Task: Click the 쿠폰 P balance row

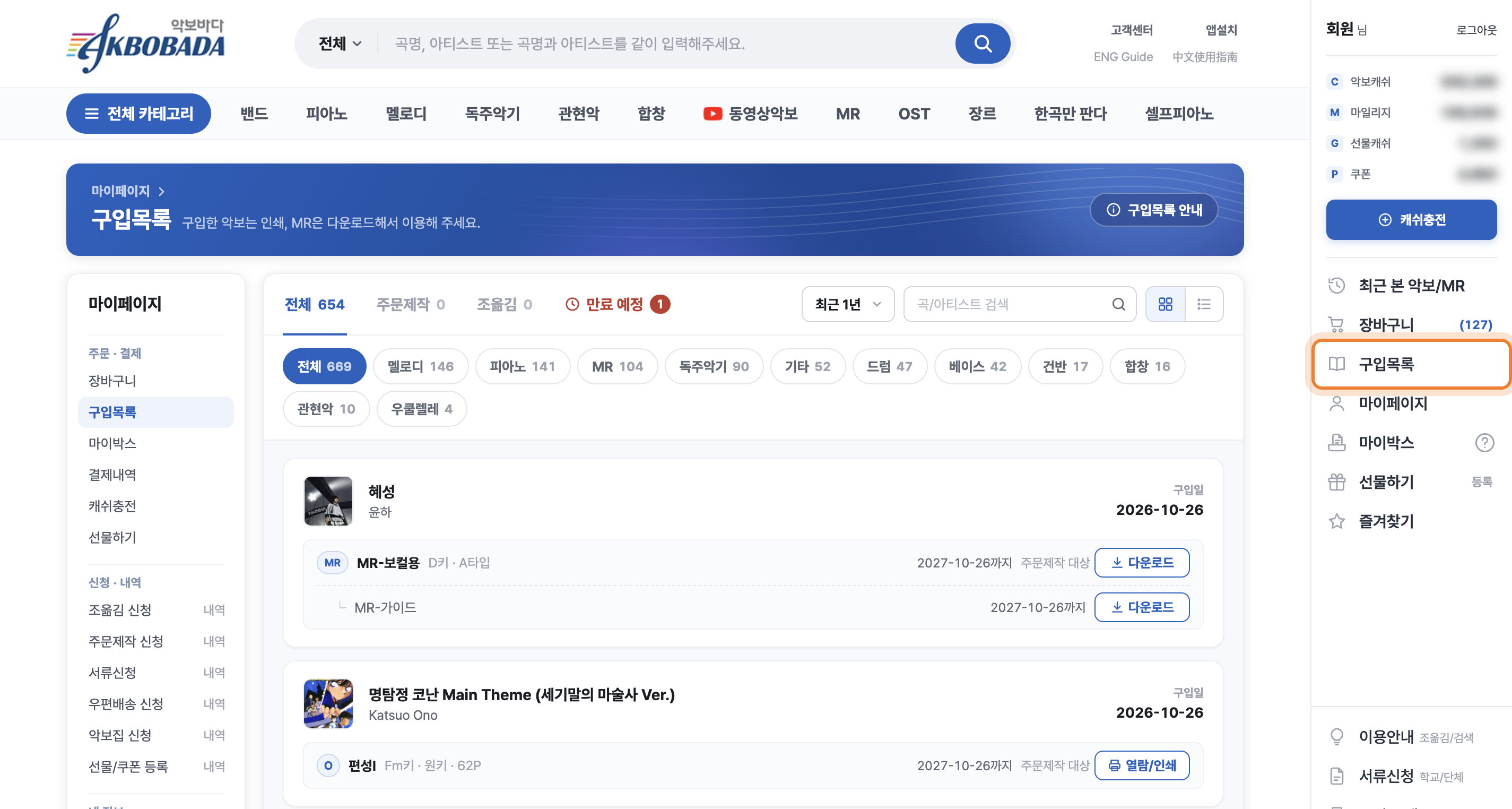Action: [x=1411, y=174]
